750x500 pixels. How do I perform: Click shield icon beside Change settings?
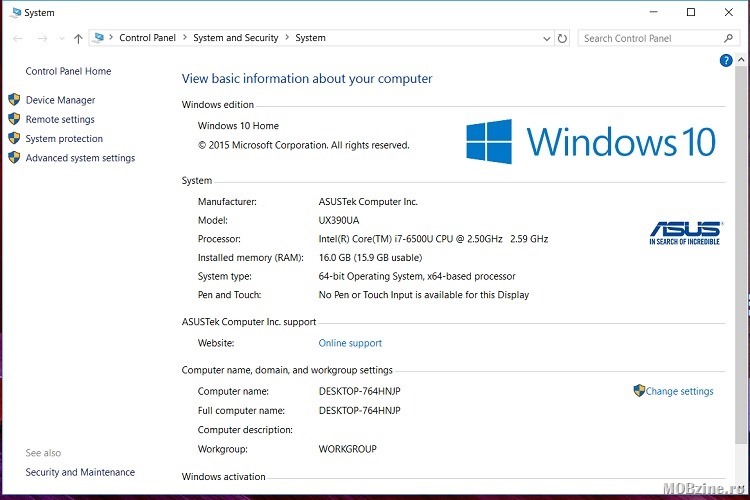coord(639,390)
